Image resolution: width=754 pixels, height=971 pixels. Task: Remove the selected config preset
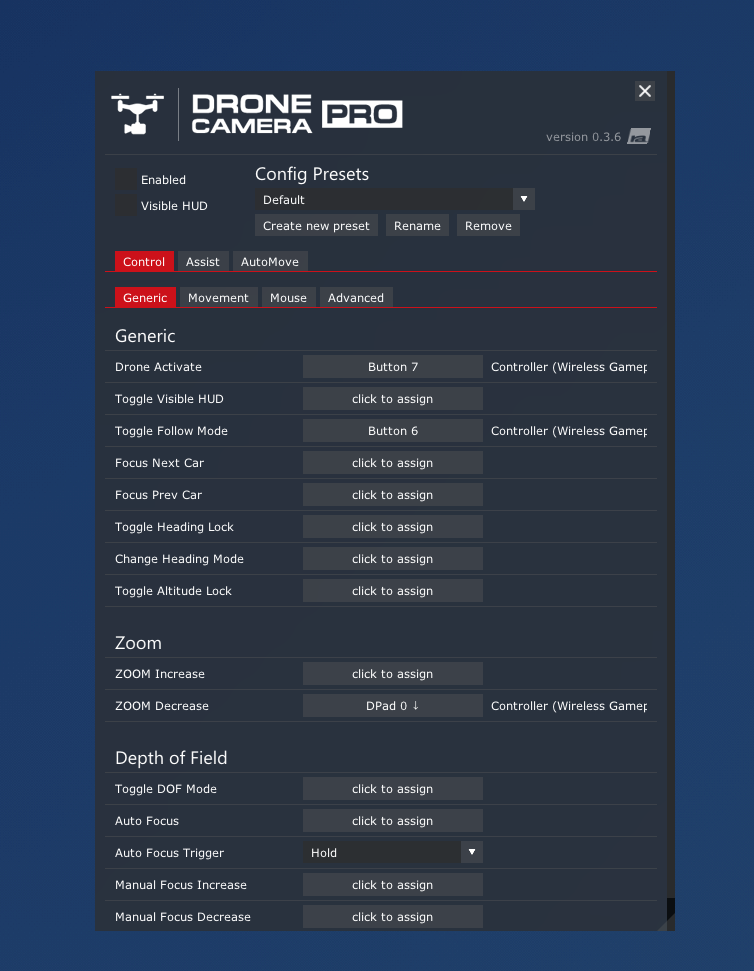point(488,226)
